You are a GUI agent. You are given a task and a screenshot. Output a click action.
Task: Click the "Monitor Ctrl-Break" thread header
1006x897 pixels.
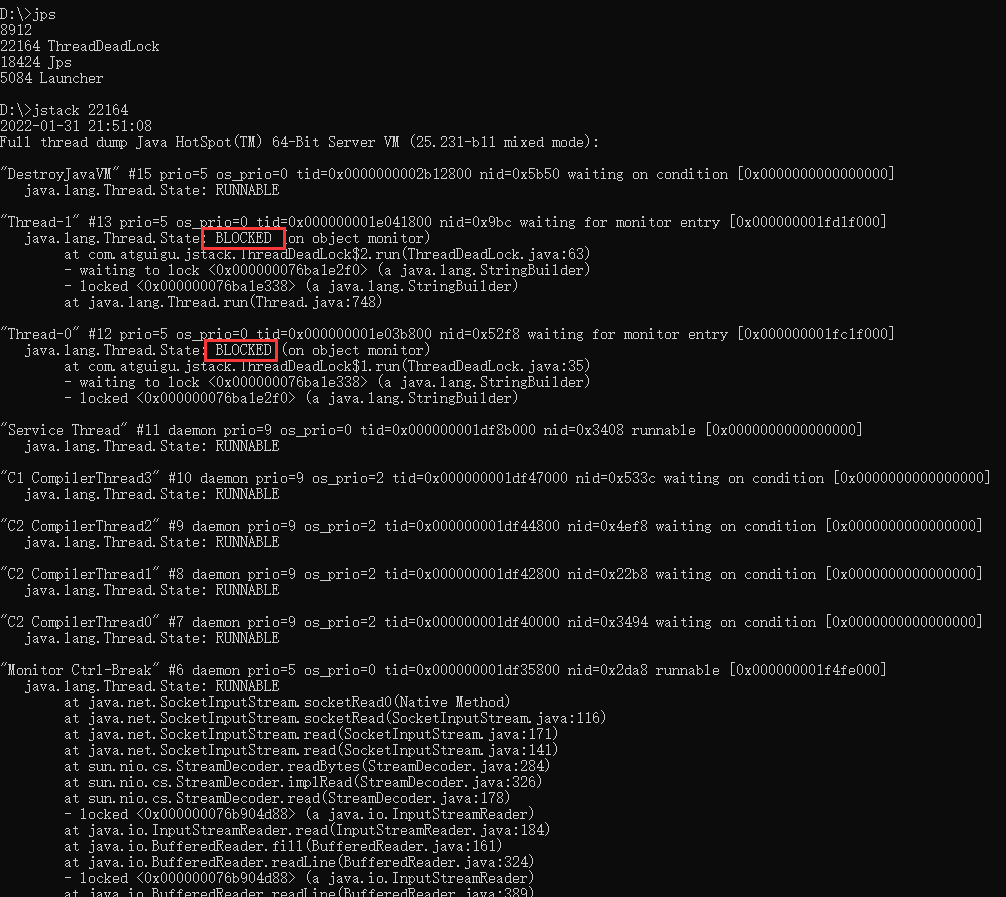tap(443, 671)
